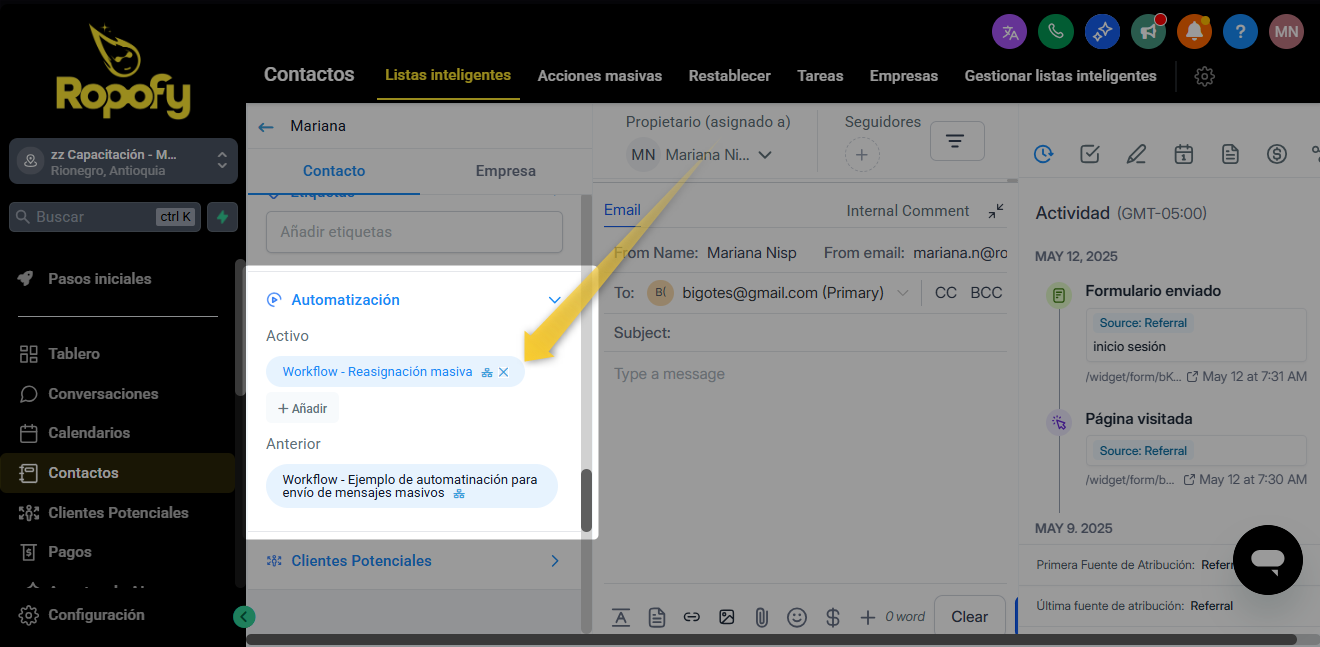Expand the Clientes Potenciales section
Screen dimensions: 1320x647
[x=554, y=561]
